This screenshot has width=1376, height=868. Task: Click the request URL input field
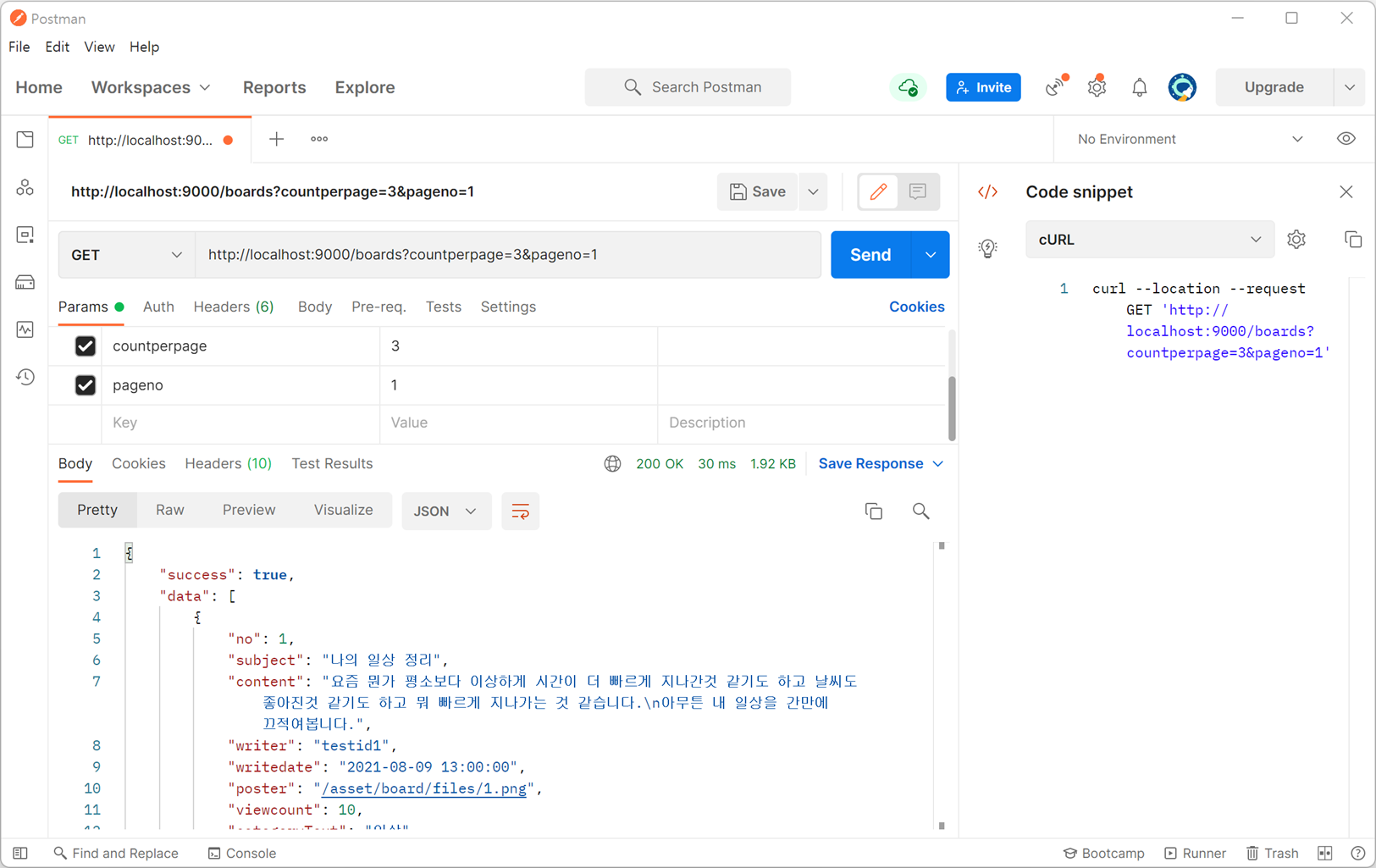(x=508, y=255)
